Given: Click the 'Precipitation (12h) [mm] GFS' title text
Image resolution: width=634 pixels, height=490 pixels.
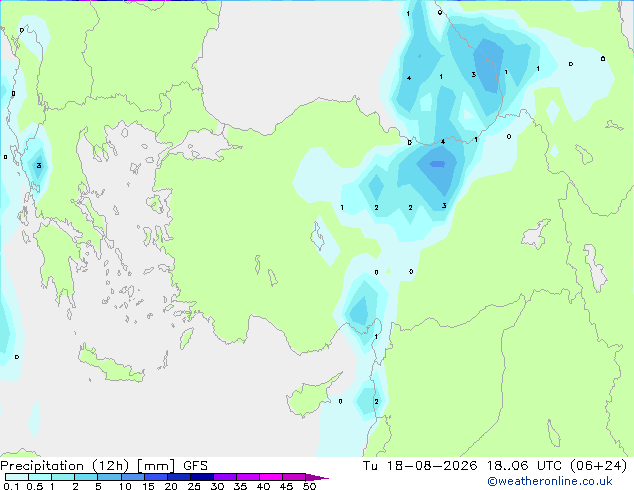Looking at the screenshot, I should pos(104,466).
